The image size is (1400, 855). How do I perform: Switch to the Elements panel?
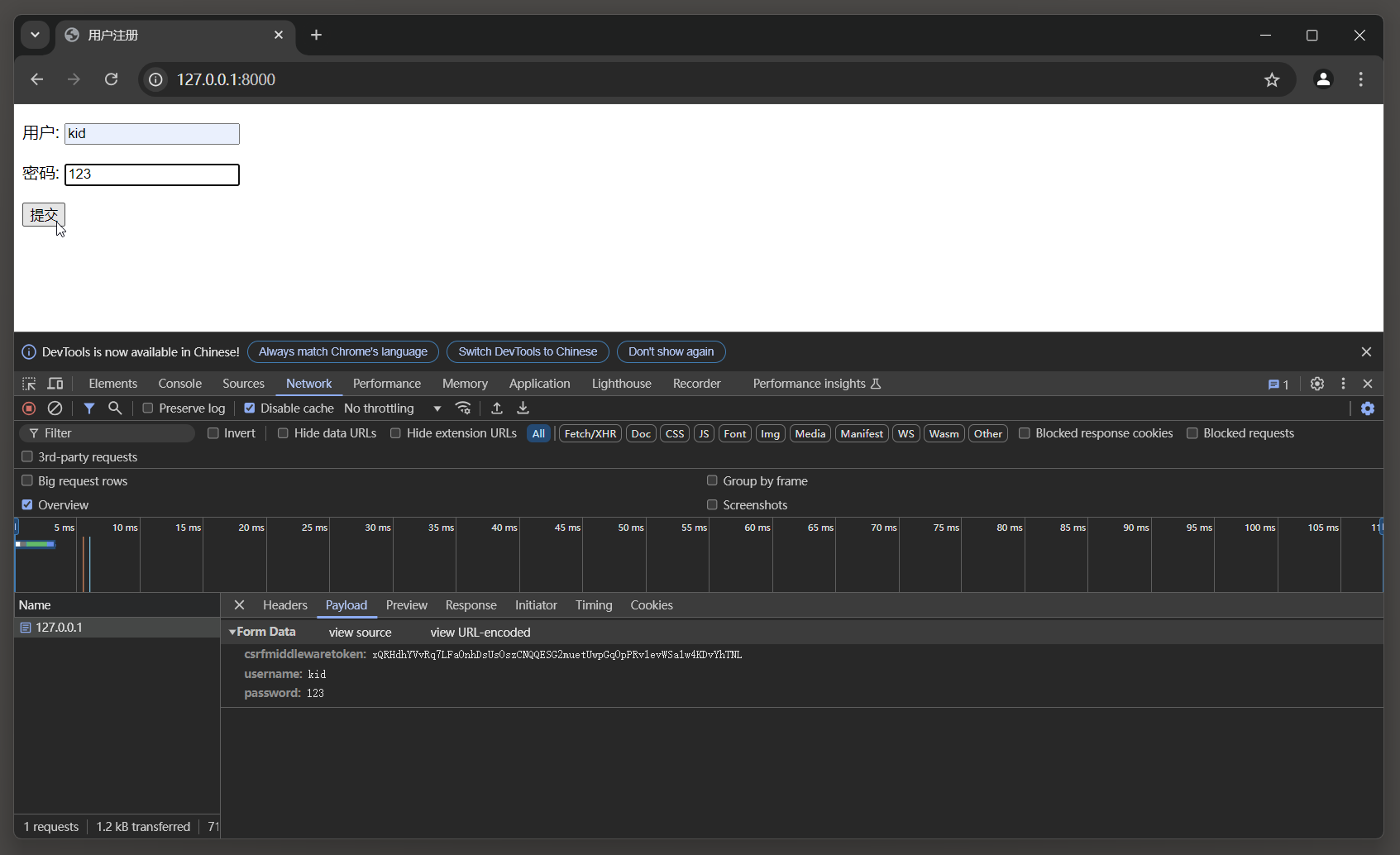click(x=112, y=384)
